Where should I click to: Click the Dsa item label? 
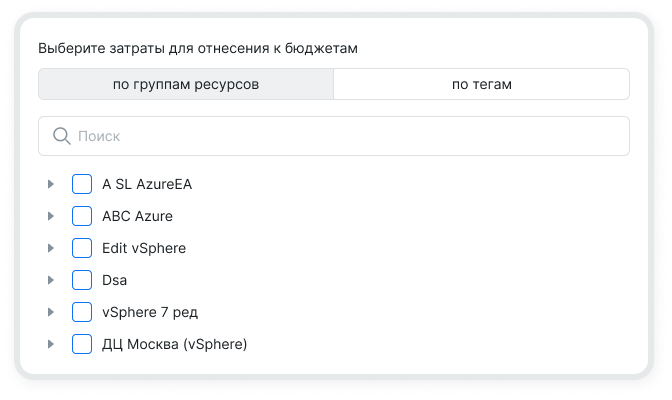(x=114, y=280)
